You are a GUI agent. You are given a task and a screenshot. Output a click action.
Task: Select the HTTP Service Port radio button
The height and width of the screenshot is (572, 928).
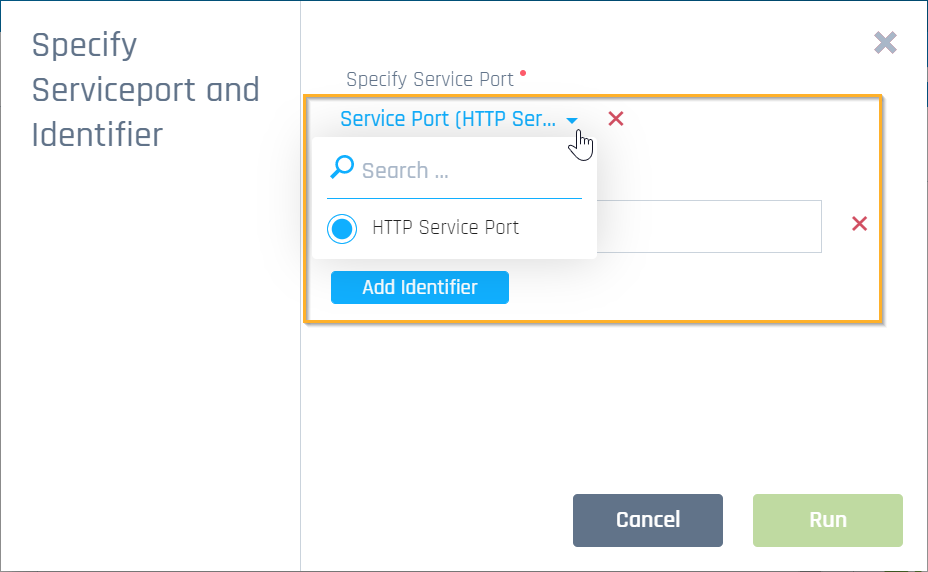pyautogui.click(x=342, y=228)
